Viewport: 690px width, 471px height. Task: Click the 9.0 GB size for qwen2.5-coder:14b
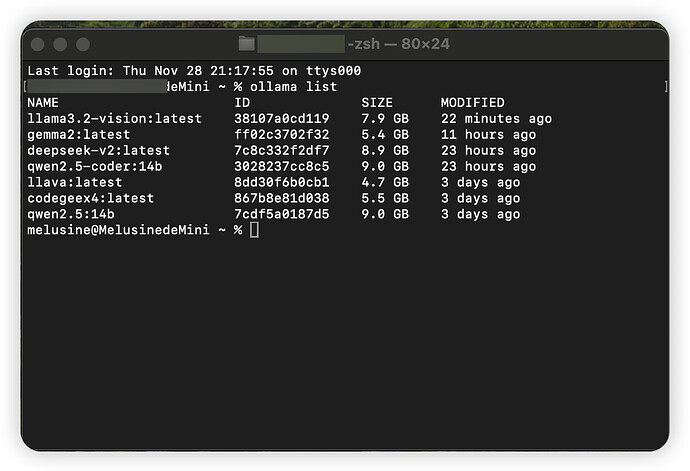point(385,166)
